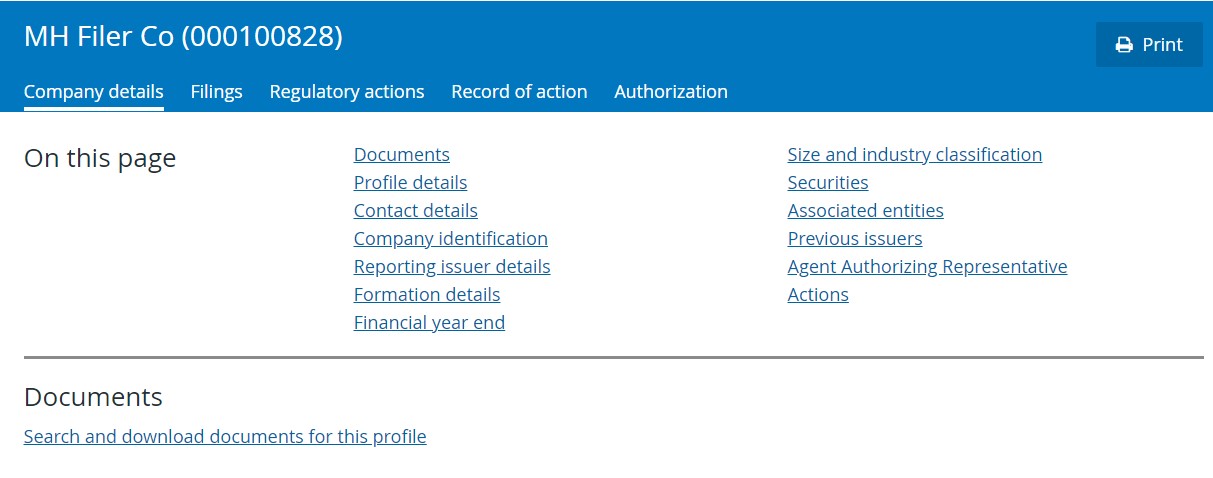Image resolution: width=1213 pixels, height=478 pixels.
Task: Jump to Associated entities section
Action: tap(866, 211)
